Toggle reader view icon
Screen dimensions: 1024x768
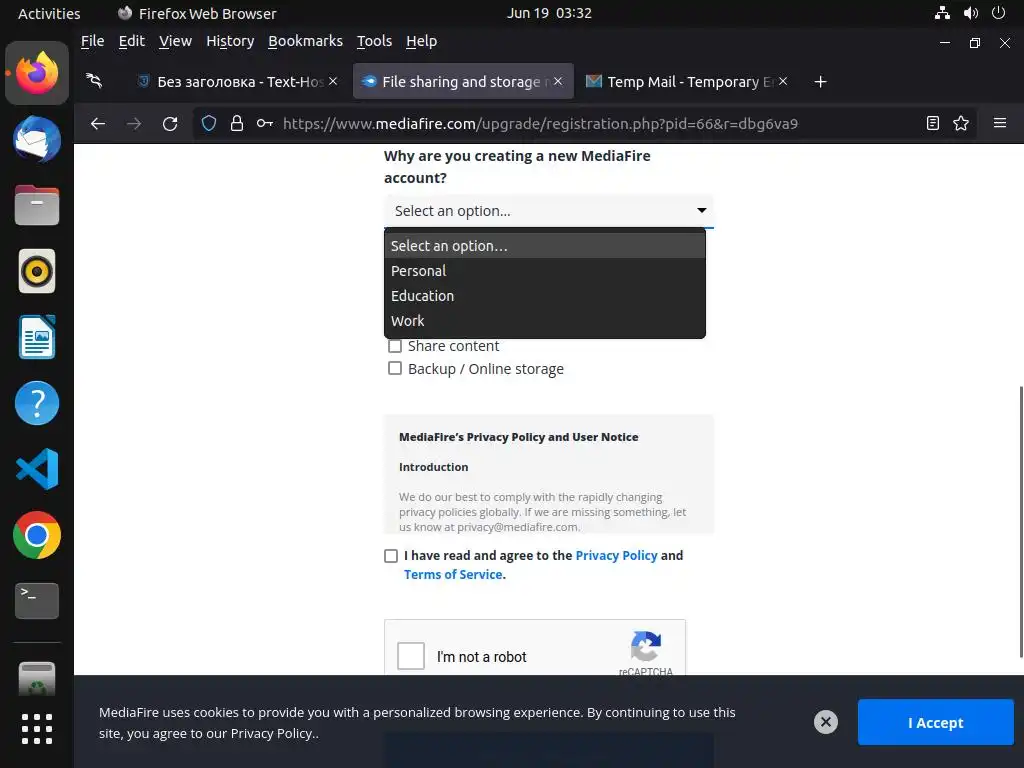click(933, 123)
